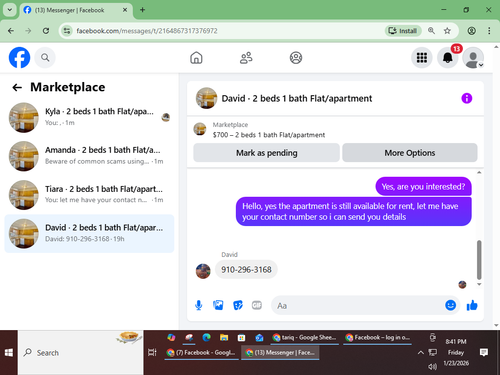Image resolution: width=500 pixels, height=375 pixels.
Task: Click the taskbar clock 8:41 PM
Action: click(456, 341)
